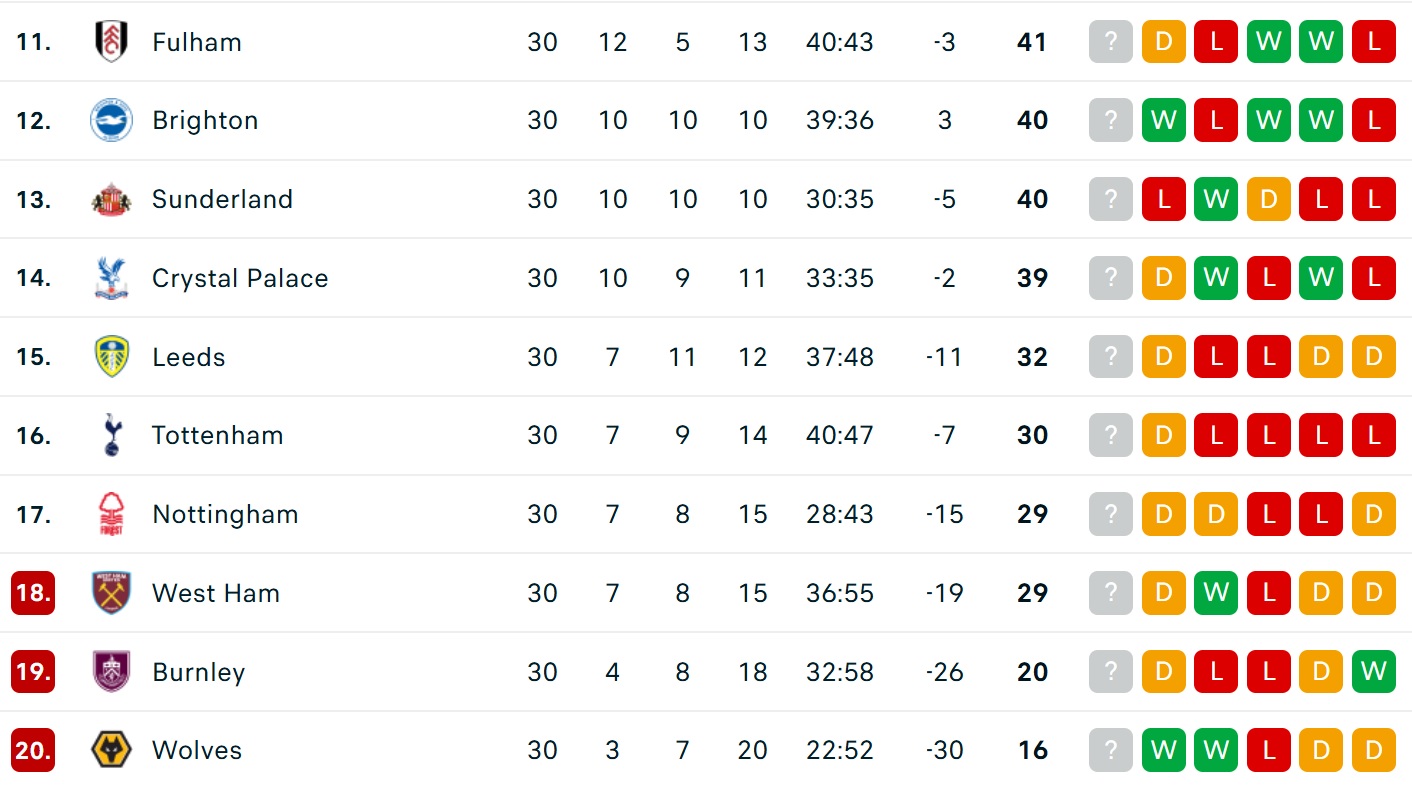The width and height of the screenshot is (1412, 786).
Task: Open the Sunderland team name link
Action: pyautogui.click(x=222, y=199)
